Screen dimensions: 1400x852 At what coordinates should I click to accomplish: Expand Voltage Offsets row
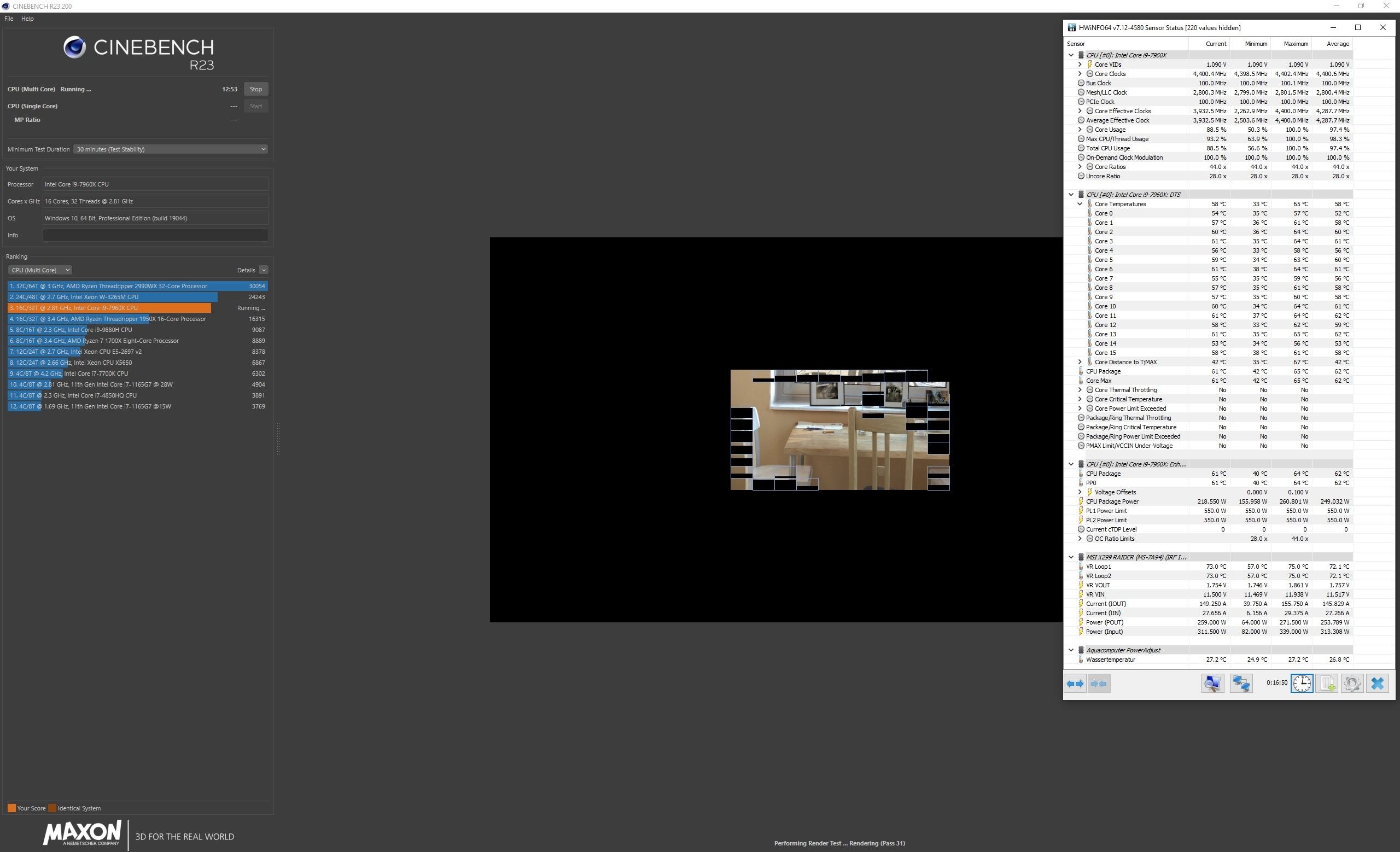click(x=1080, y=492)
